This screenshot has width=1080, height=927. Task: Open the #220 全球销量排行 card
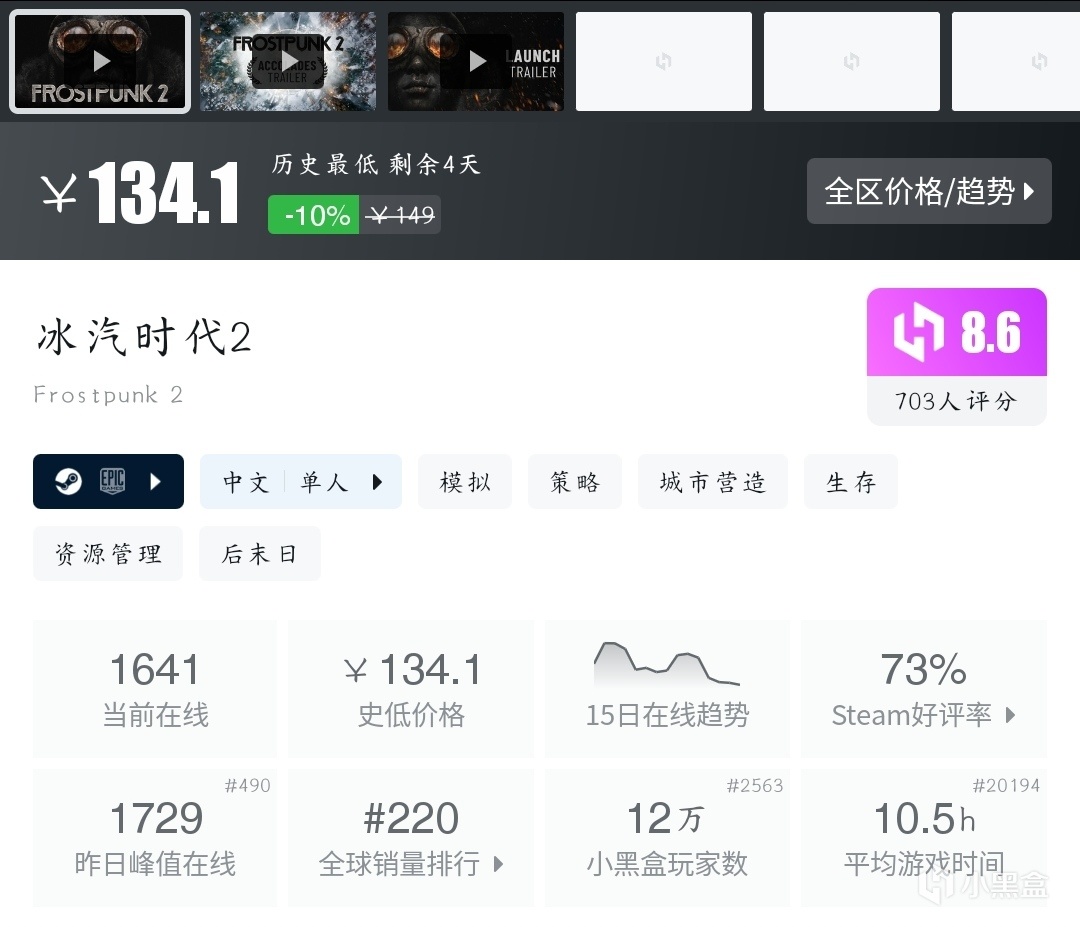coord(411,837)
